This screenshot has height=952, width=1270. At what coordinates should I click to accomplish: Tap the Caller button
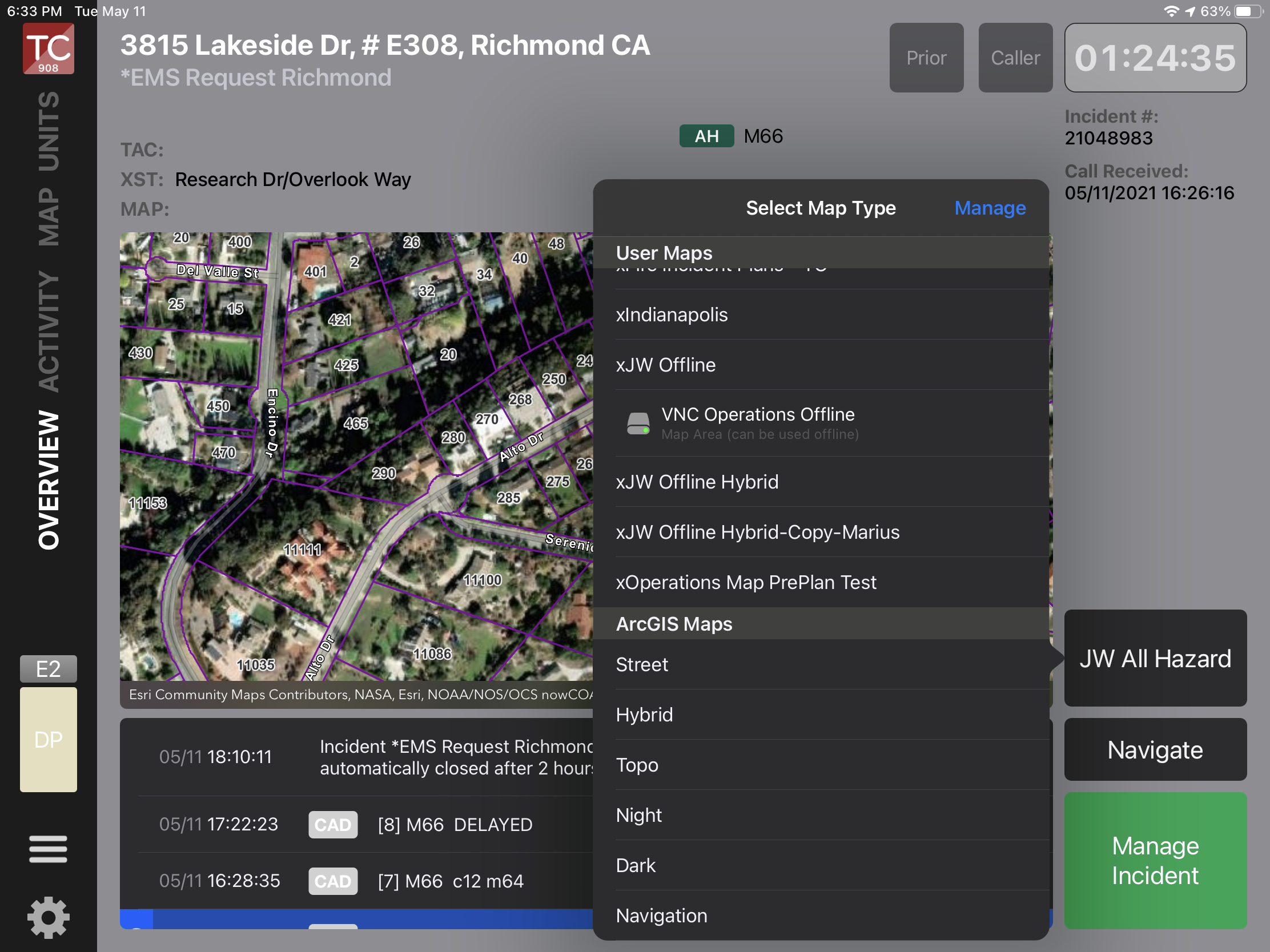click(x=1015, y=58)
